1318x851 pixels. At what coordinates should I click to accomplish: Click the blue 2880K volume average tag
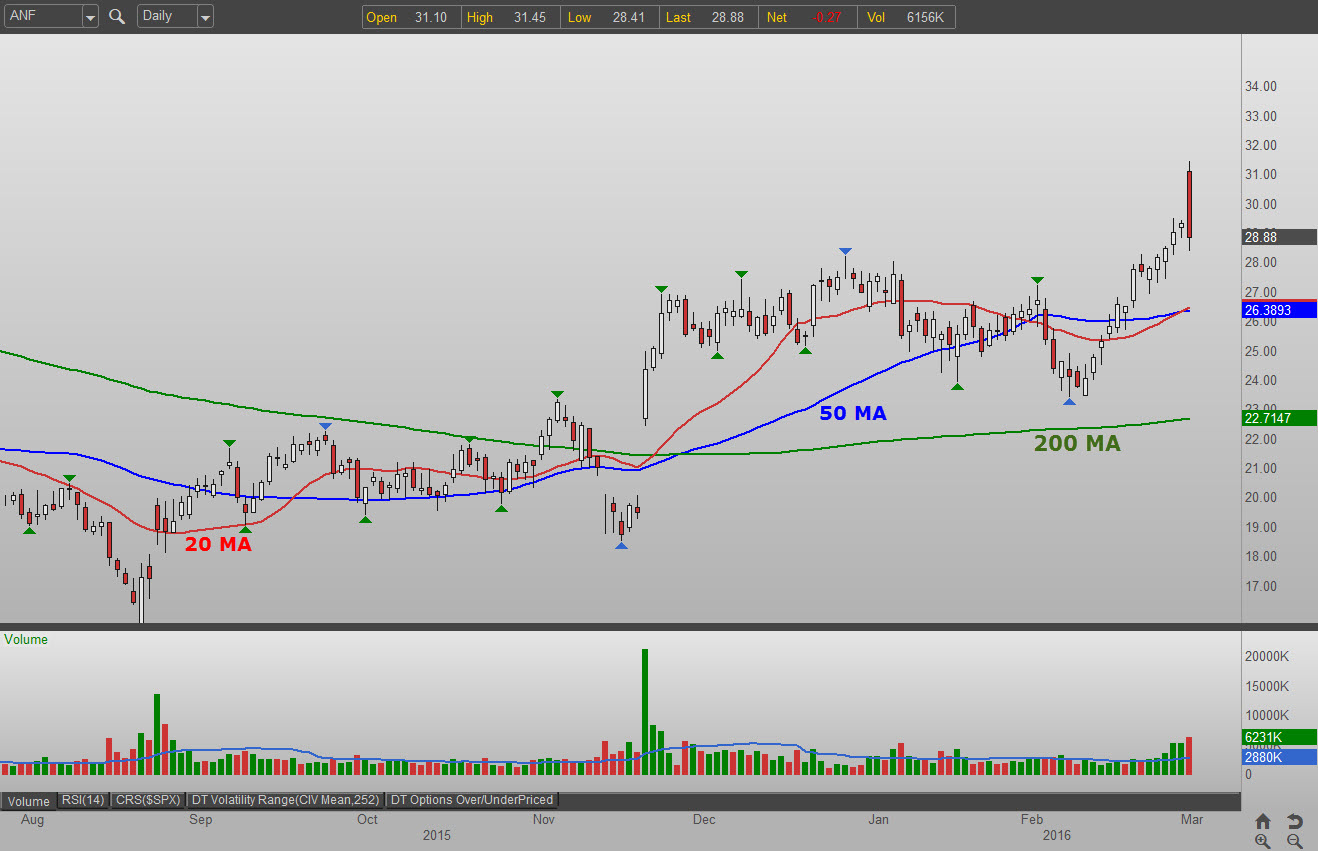[x=1279, y=757]
